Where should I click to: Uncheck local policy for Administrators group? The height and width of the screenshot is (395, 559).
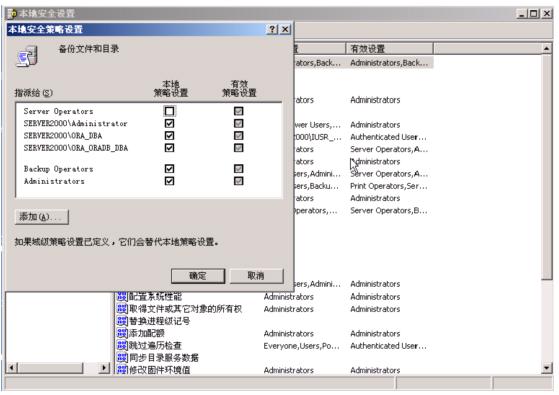[x=169, y=181]
